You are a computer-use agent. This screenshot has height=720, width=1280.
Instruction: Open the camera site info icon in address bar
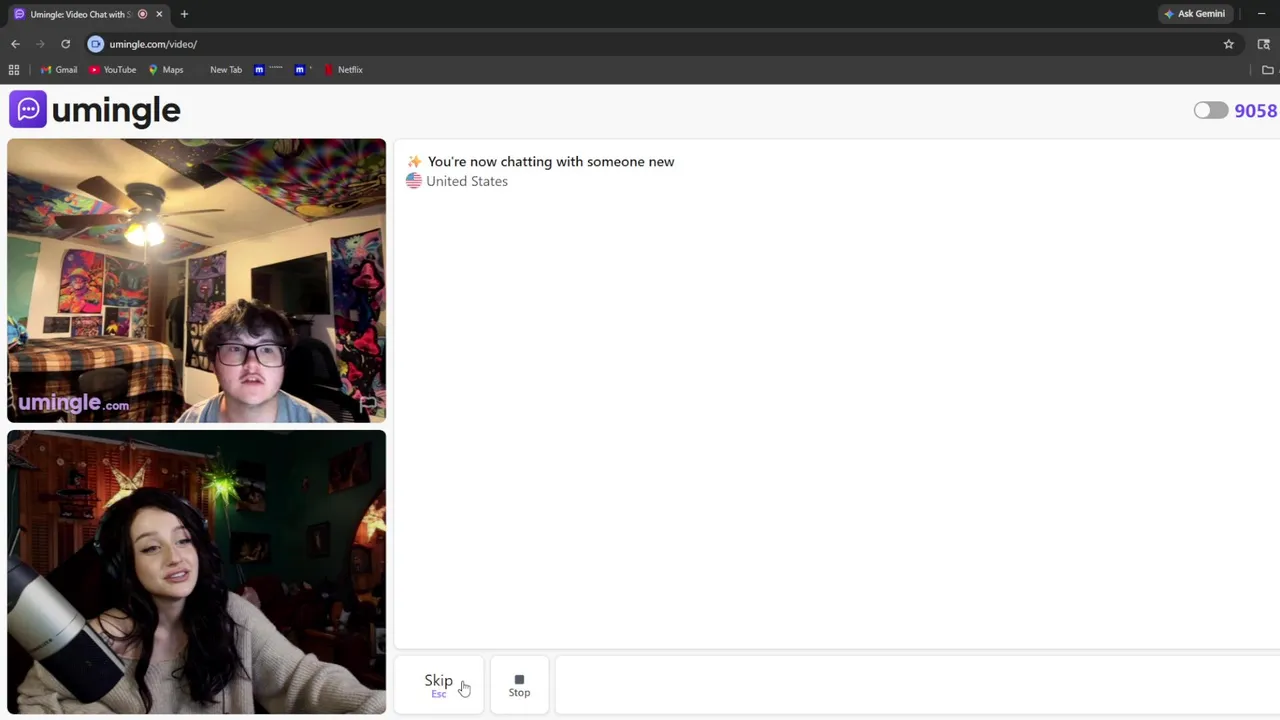coord(96,44)
